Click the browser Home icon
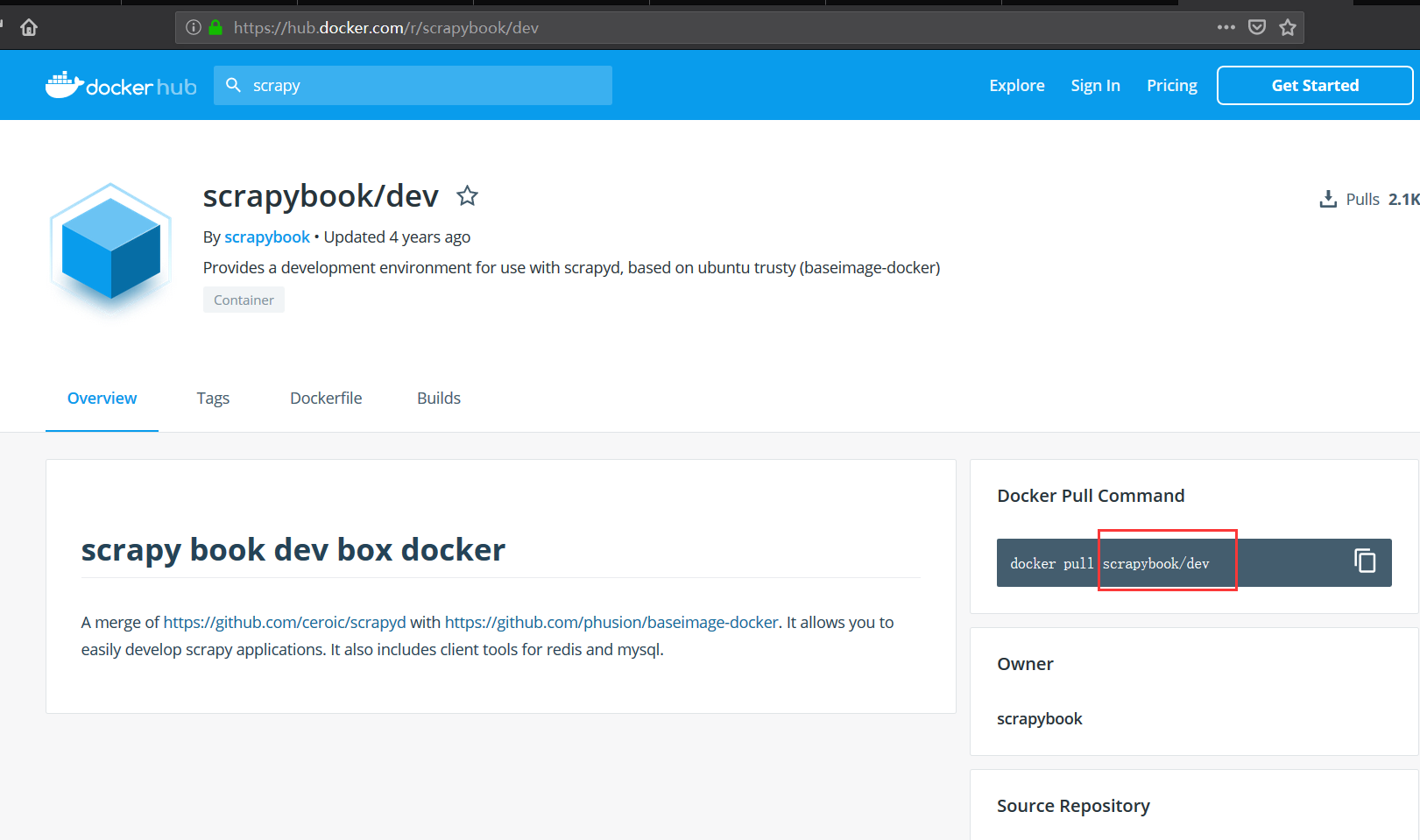The image size is (1420, 840). (29, 28)
